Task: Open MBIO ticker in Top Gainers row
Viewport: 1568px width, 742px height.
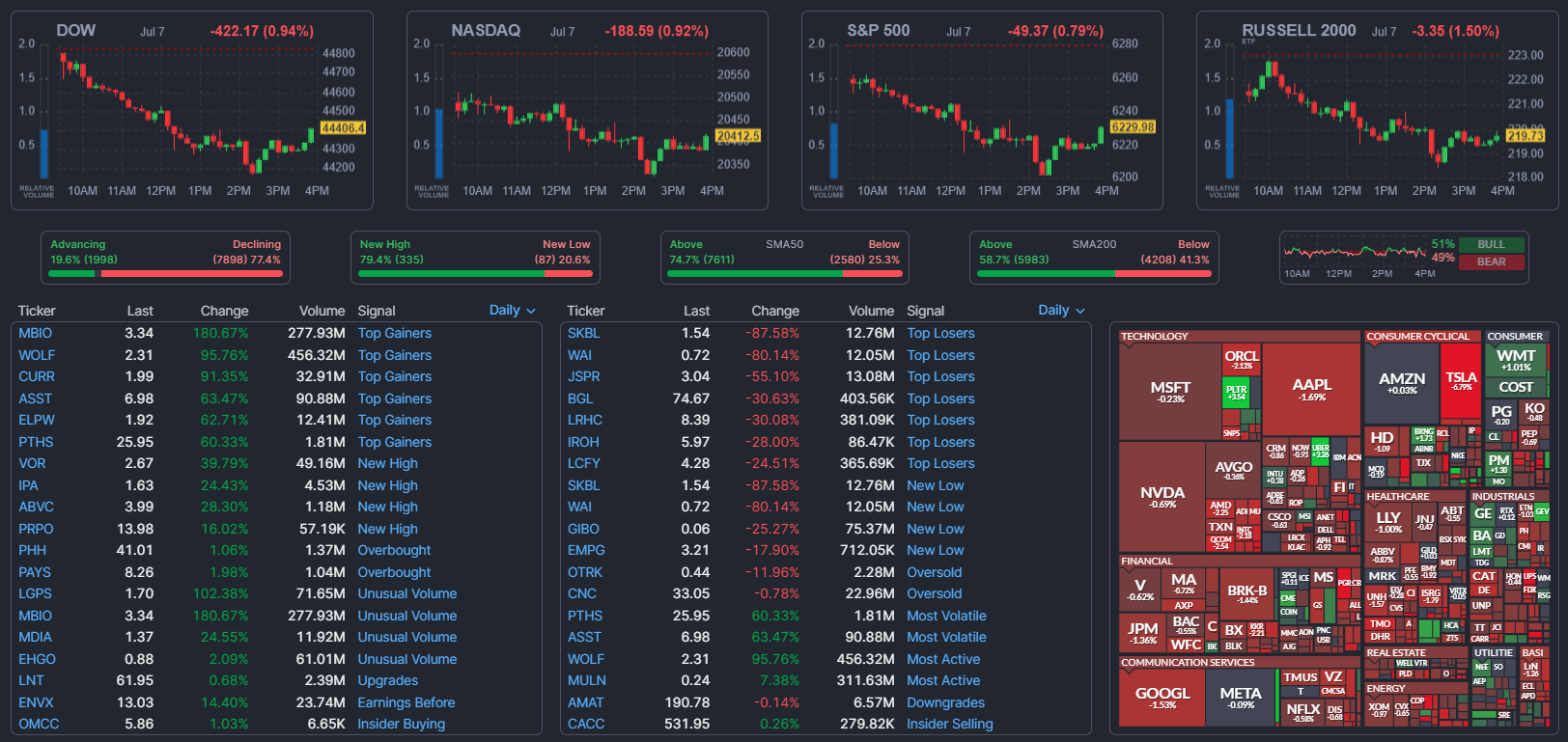Action: coord(36,333)
